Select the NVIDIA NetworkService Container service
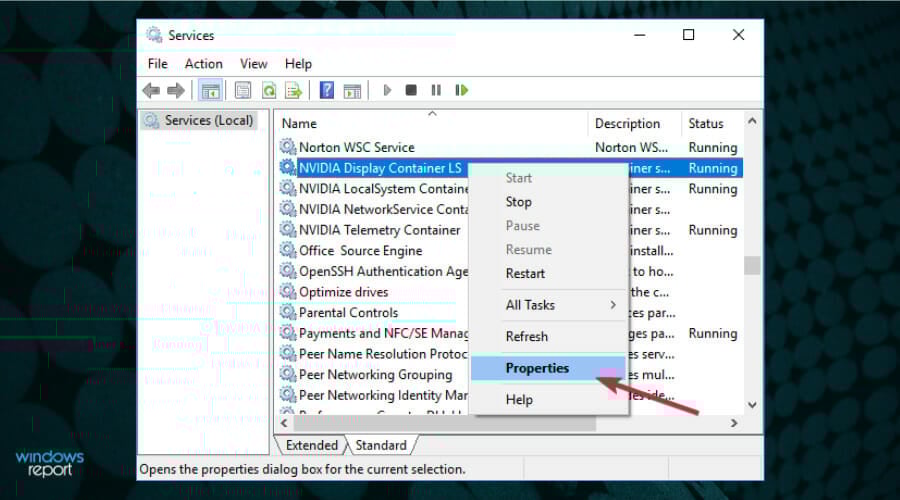The height and width of the screenshot is (500, 900). pyautogui.click(x=383, y=209)
